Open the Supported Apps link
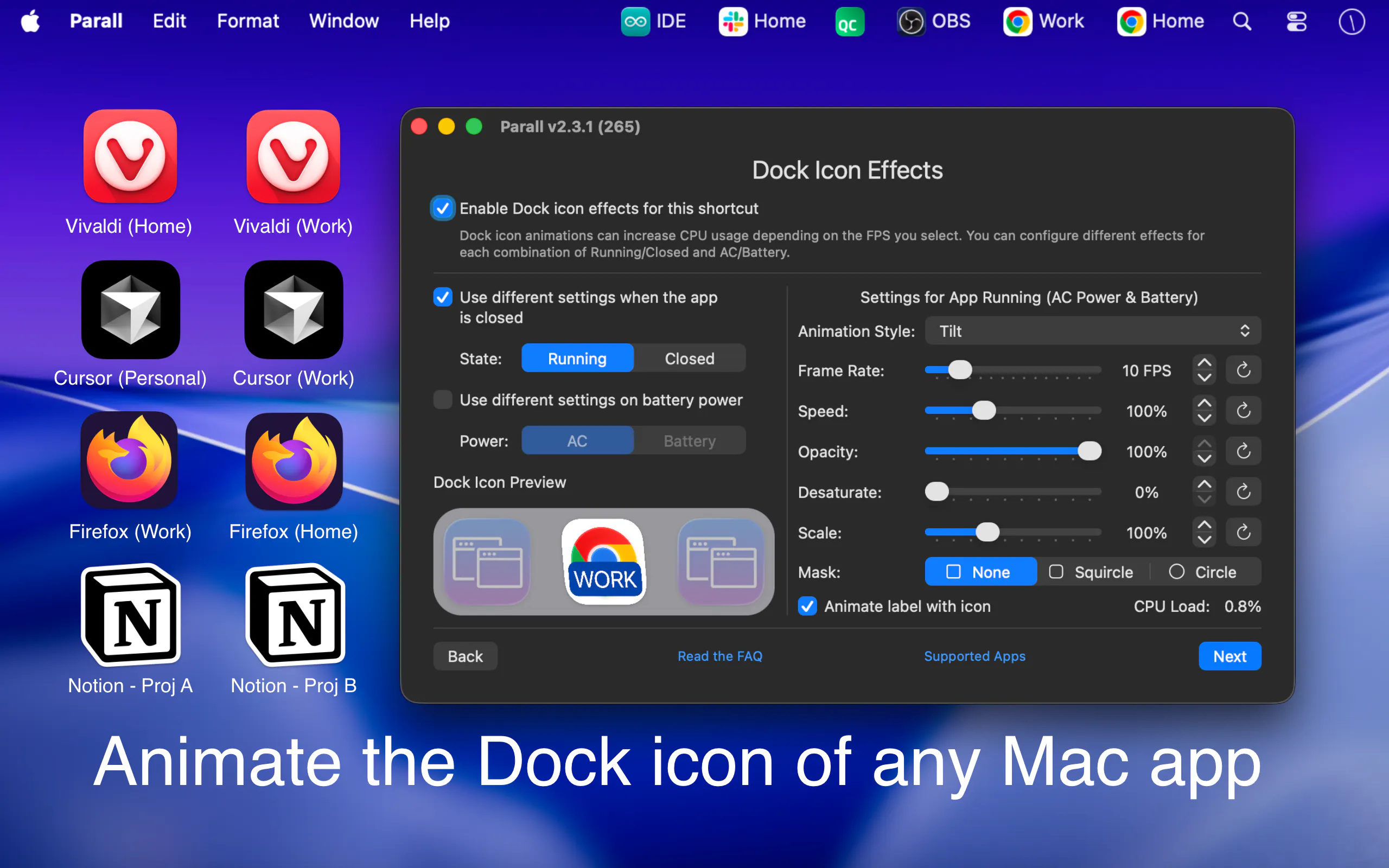1389x868 pixels. point(974,656)
